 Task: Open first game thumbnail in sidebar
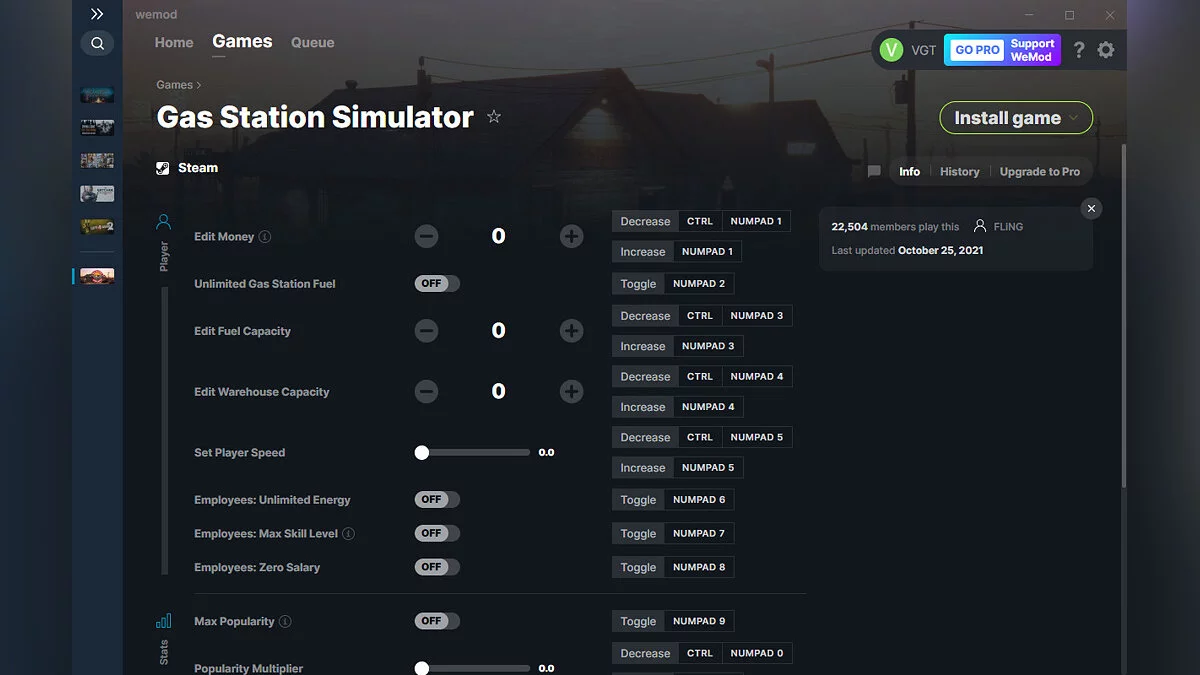97,95
